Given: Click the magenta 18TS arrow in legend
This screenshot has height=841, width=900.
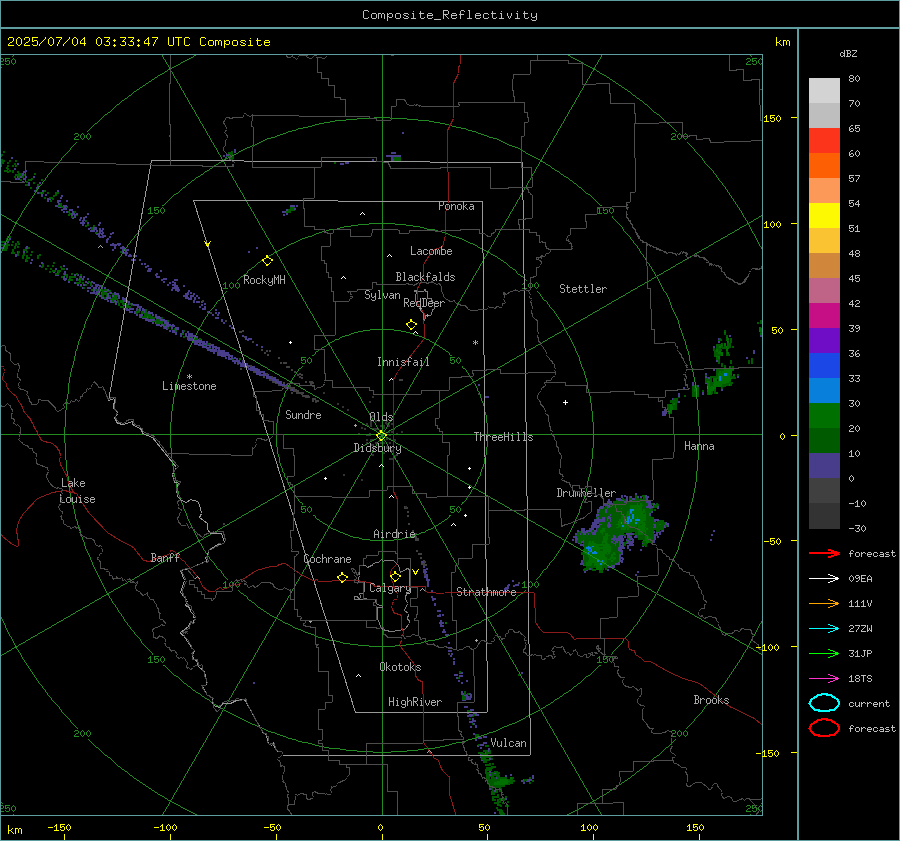Looking at the screenshot, I should [824, 679].
